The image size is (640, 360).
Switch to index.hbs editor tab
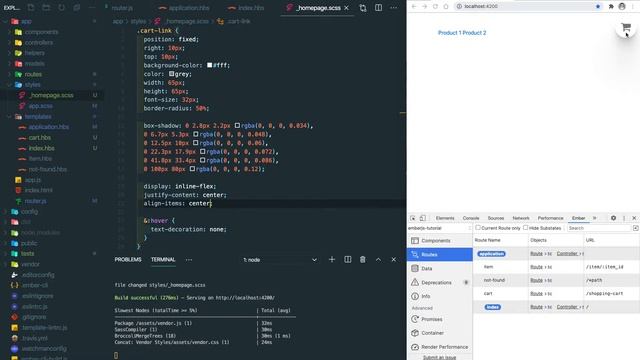pyautogui.click(x=246, y=8)
